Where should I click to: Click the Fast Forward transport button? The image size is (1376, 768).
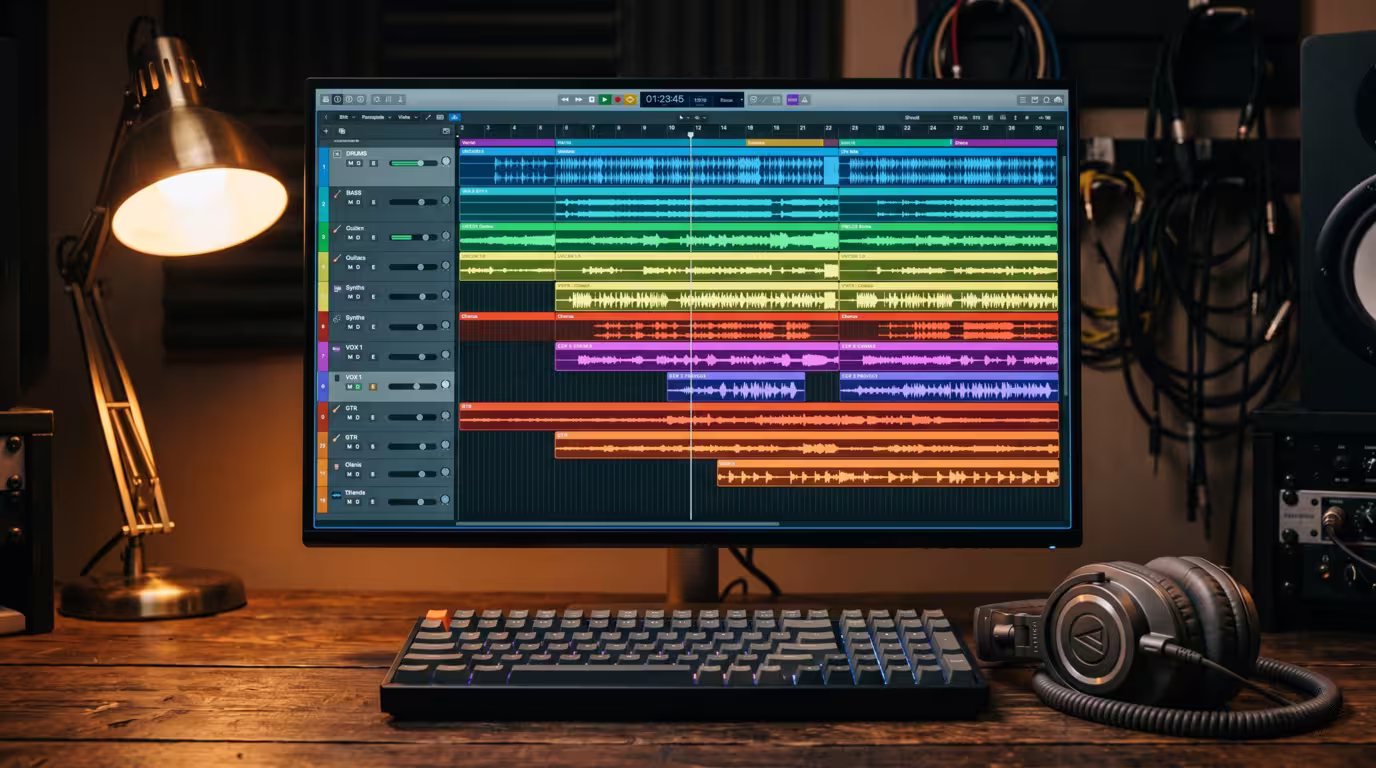[x=578, y=100]
